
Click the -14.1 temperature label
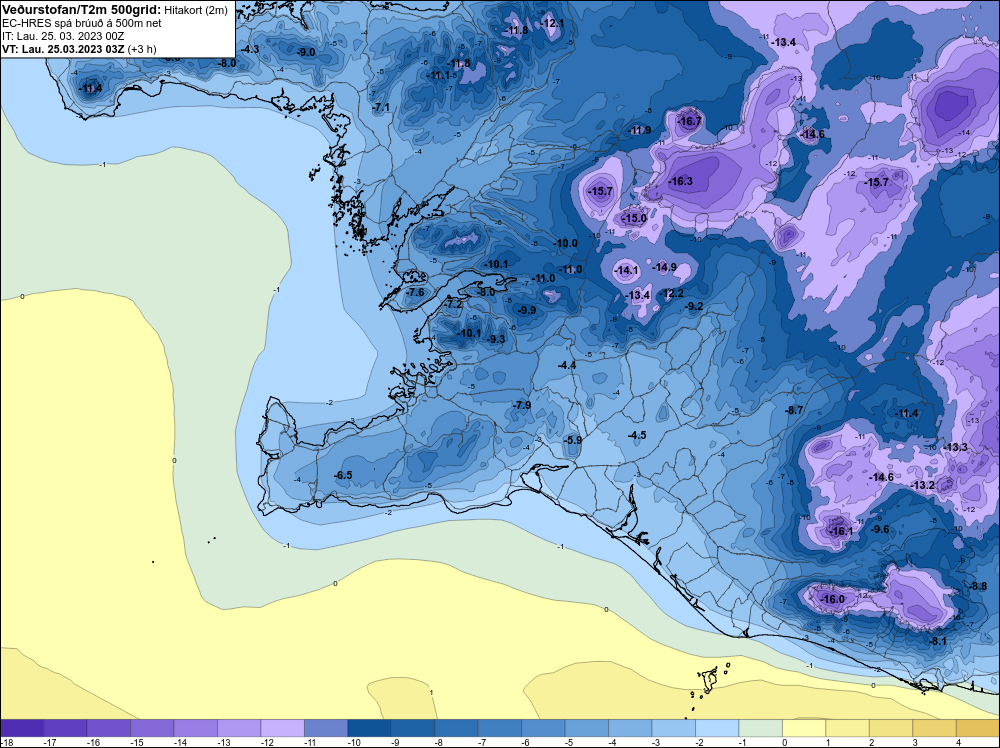click(x=626, y=270)
